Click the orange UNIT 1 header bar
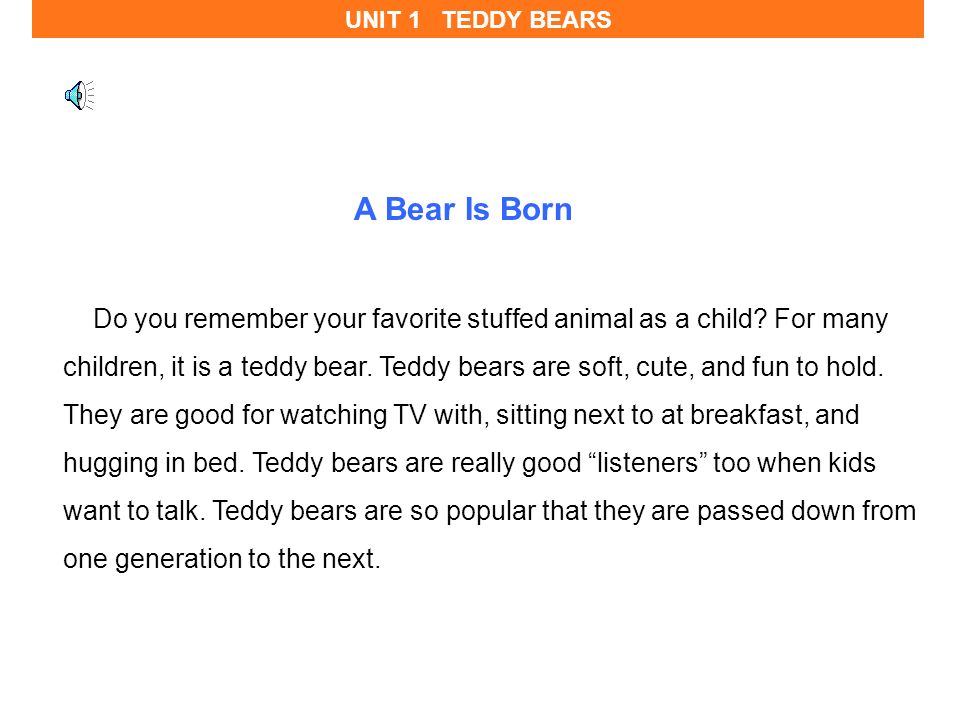Image resolution: width=960 pixels, height=720 pixels. click(x=478, y=19)
